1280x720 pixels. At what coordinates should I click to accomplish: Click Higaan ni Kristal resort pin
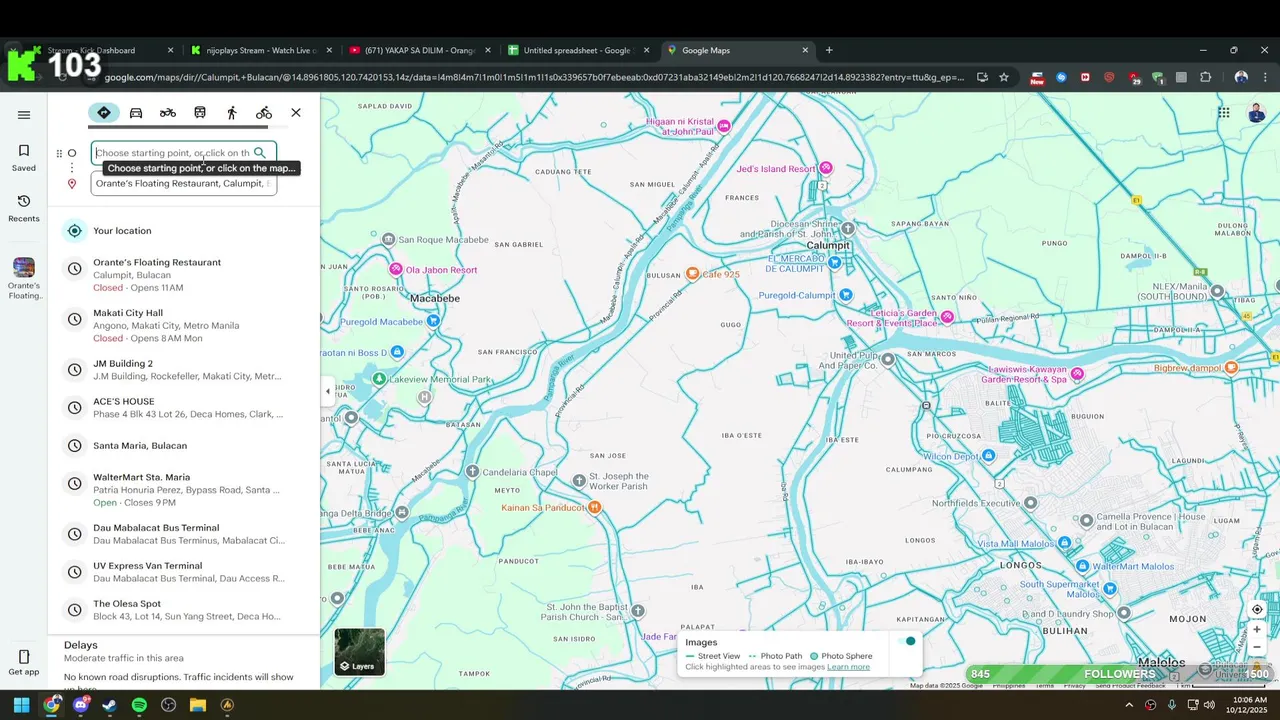click(724, 125)
